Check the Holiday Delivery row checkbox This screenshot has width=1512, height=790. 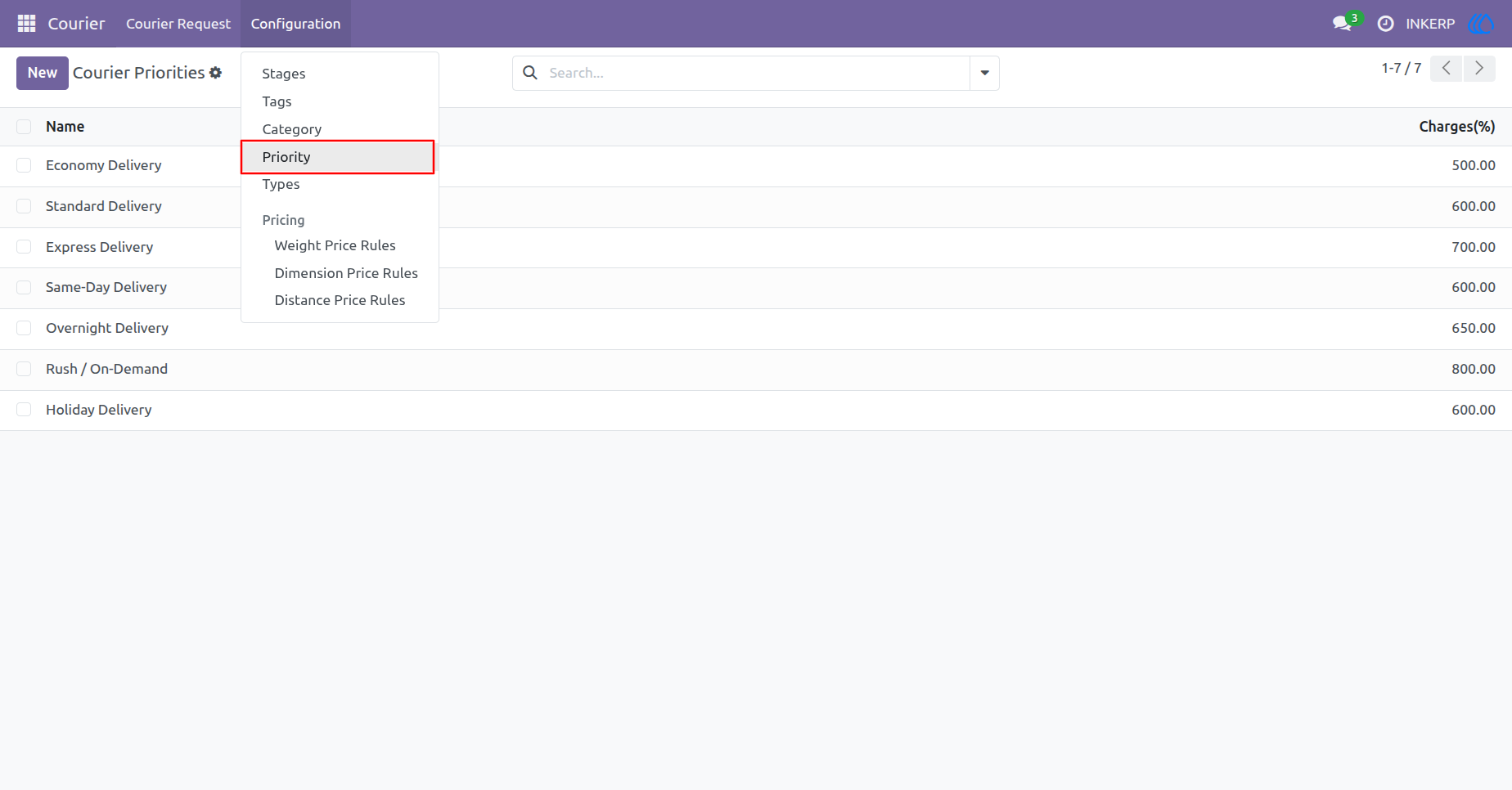[x=24, y=410]
